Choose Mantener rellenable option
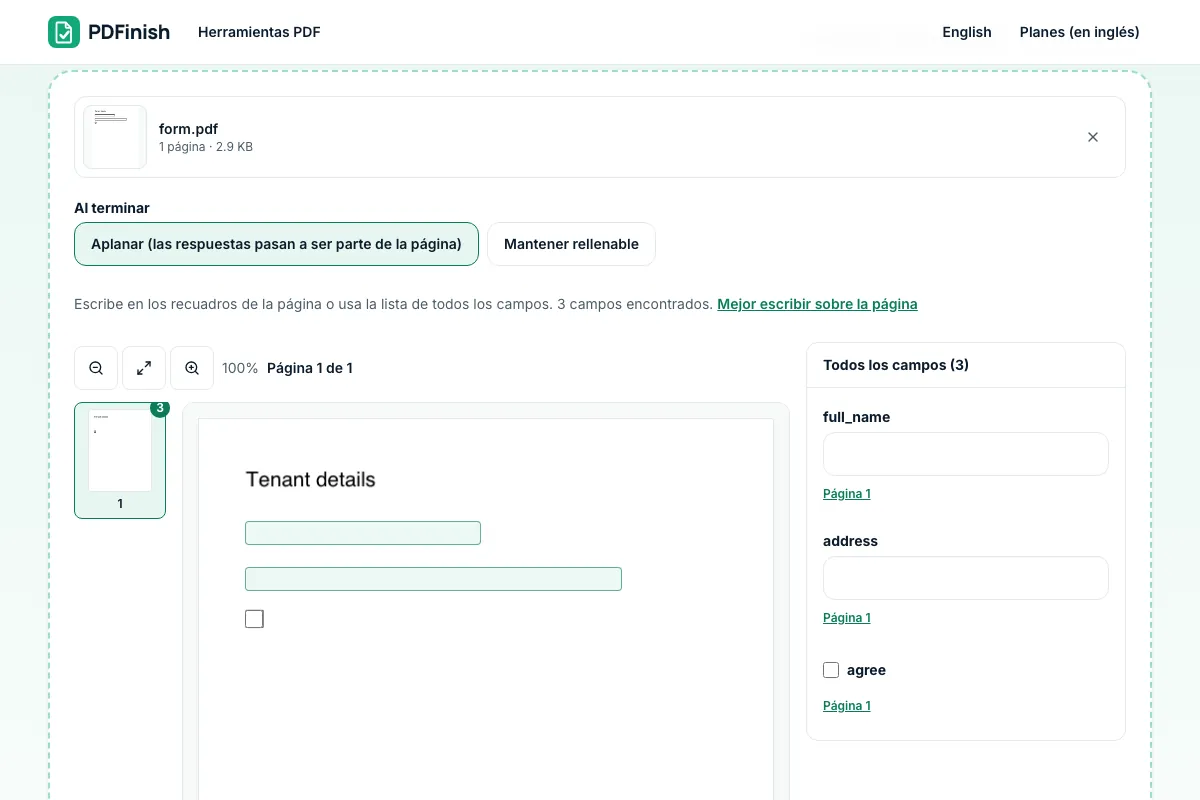The width and height of the screenshot is (1200, 800). click(571, 244)
